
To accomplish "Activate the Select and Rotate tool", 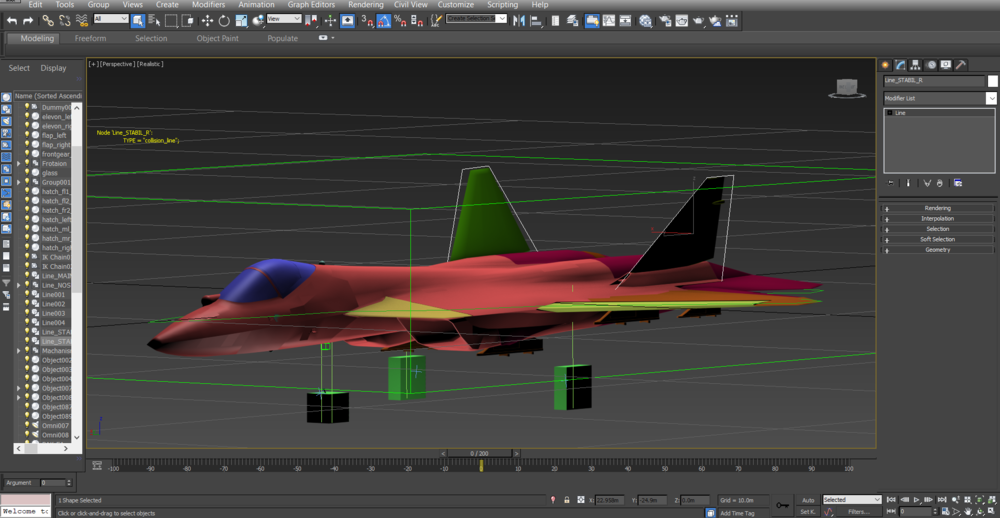I will pos(224,20).
